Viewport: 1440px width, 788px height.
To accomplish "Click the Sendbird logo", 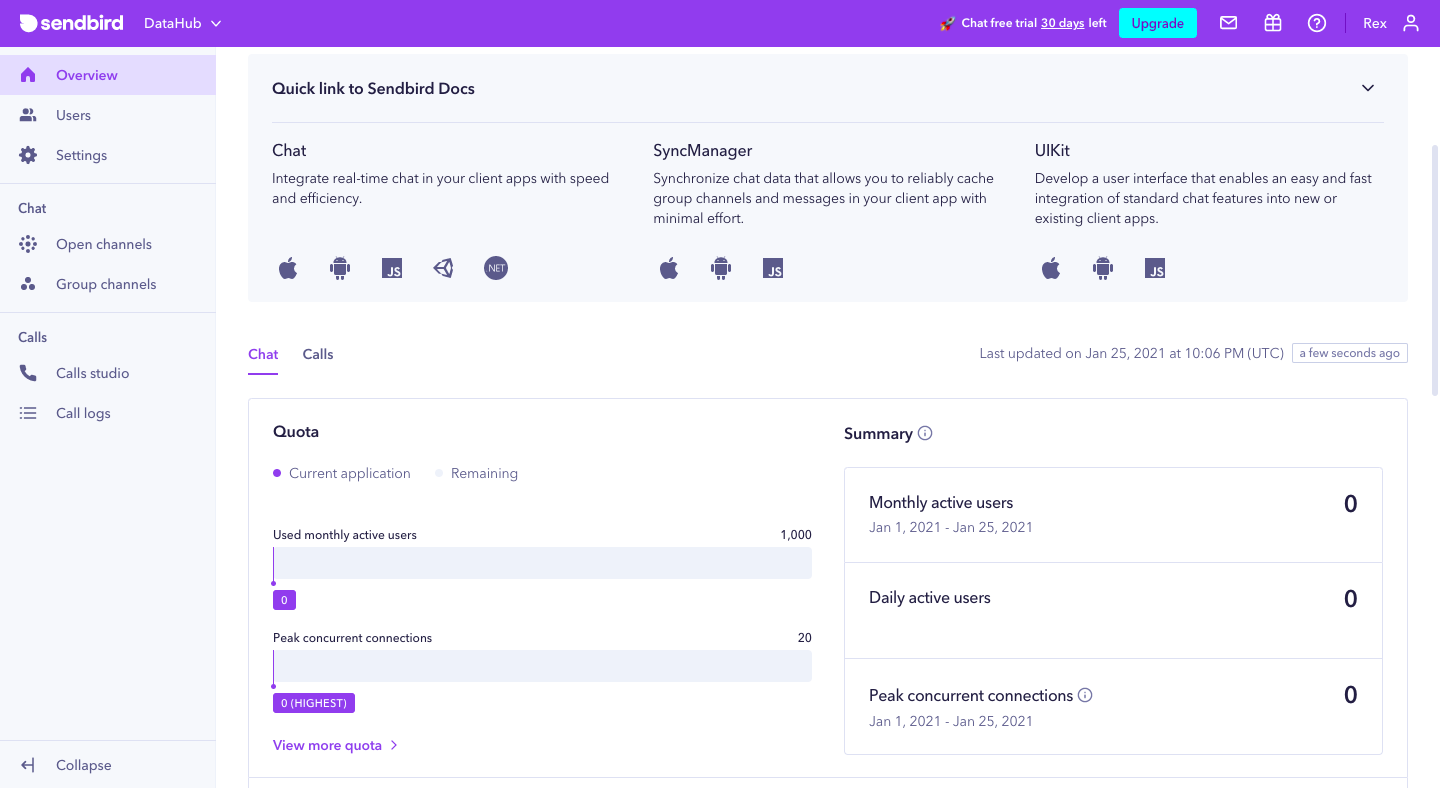I will (x=71, y=23).
